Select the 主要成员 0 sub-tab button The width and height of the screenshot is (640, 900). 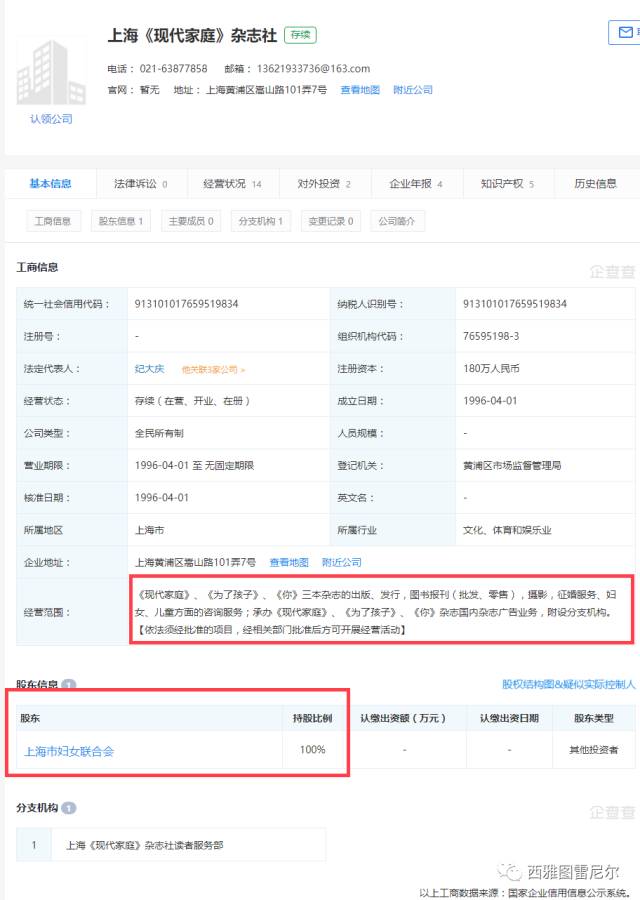(x=191, y=221)
